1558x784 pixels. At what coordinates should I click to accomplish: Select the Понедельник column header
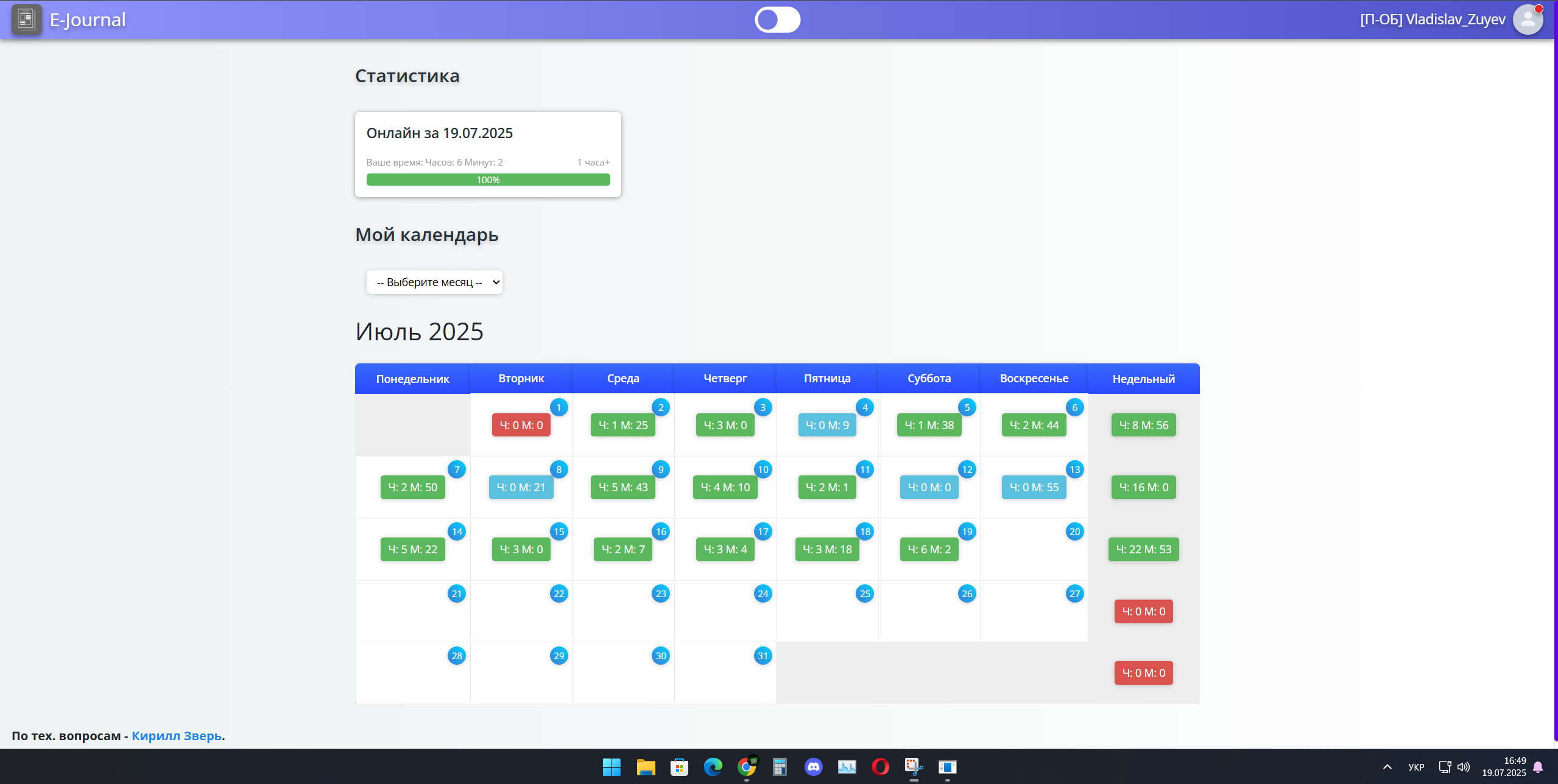412,379
